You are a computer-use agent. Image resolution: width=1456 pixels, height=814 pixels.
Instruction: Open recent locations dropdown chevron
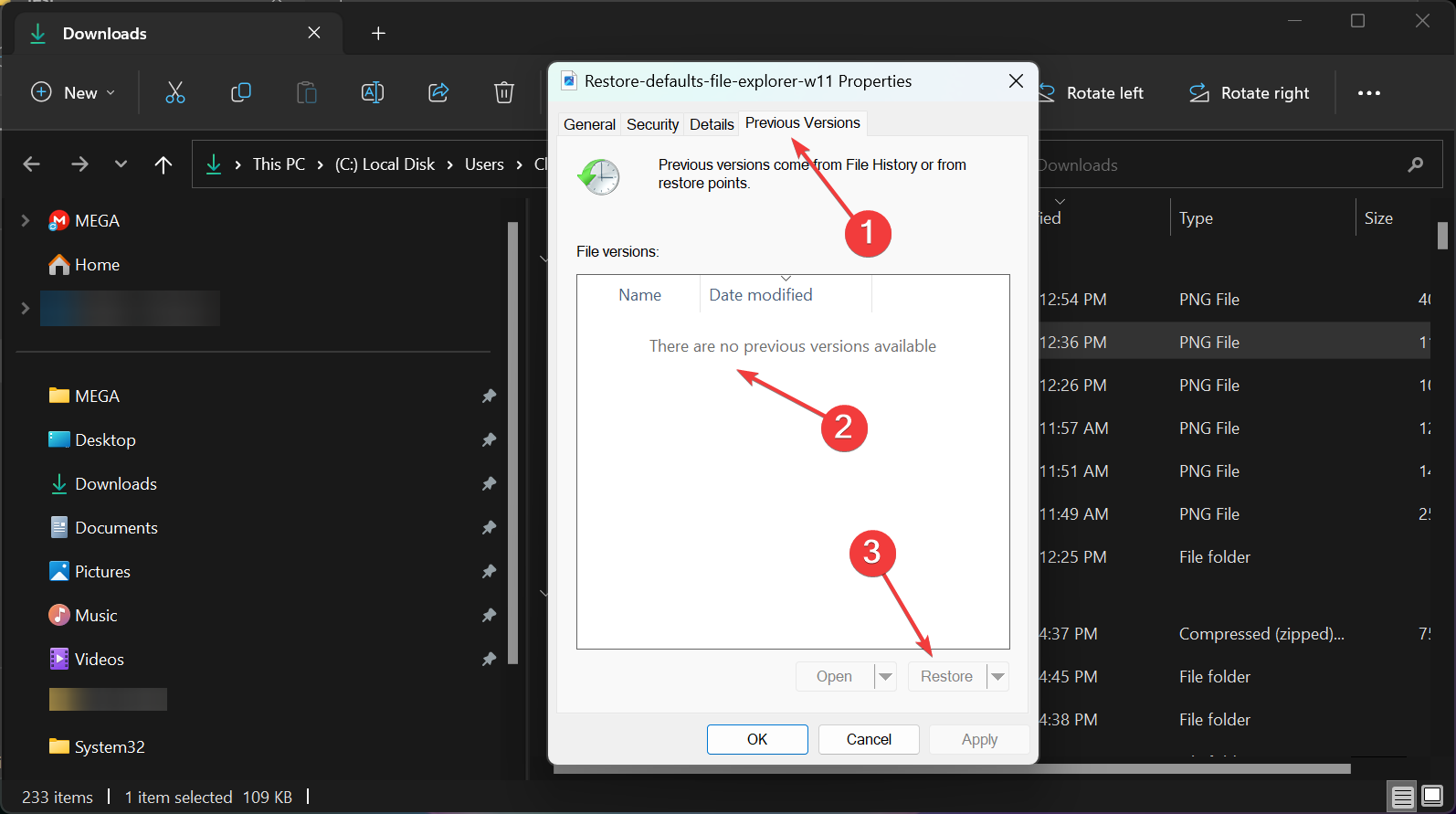tap(121, 164)
